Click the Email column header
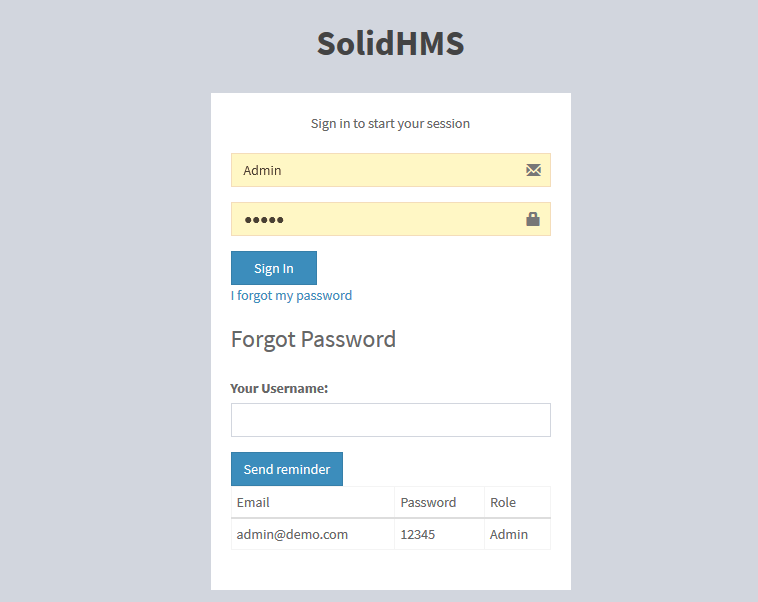758x602 pixels. click(x=253, y=502)
